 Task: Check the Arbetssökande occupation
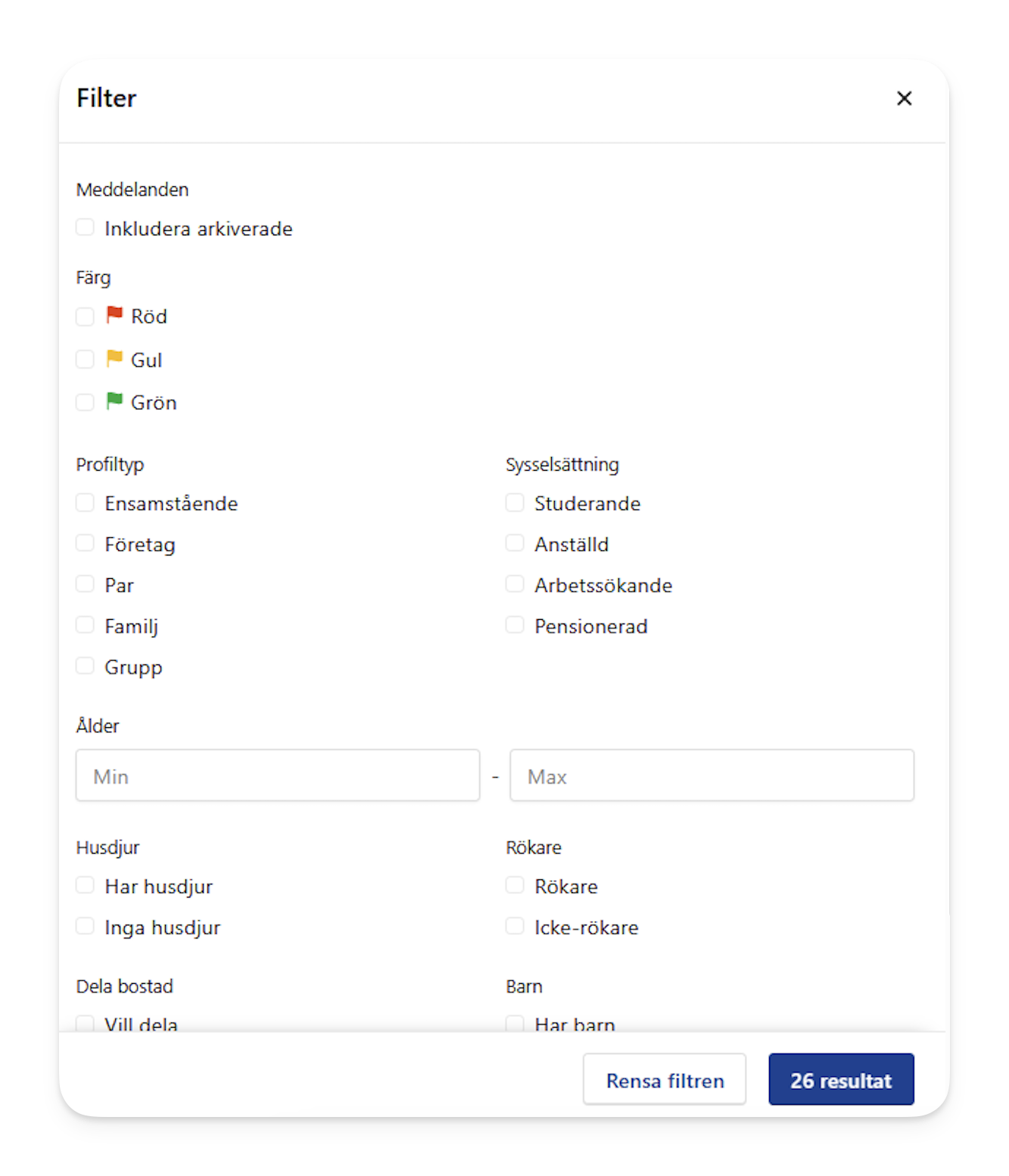coord(515,585)
